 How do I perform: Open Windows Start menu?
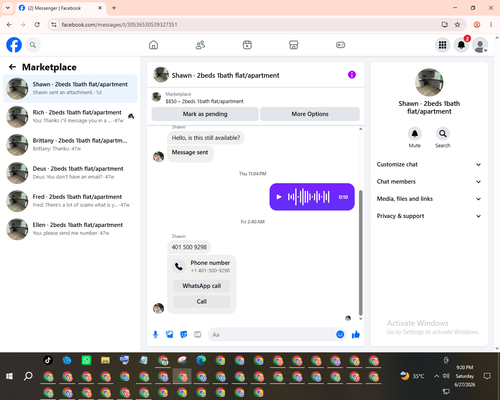pyautogui.click(x=9, y=376)
